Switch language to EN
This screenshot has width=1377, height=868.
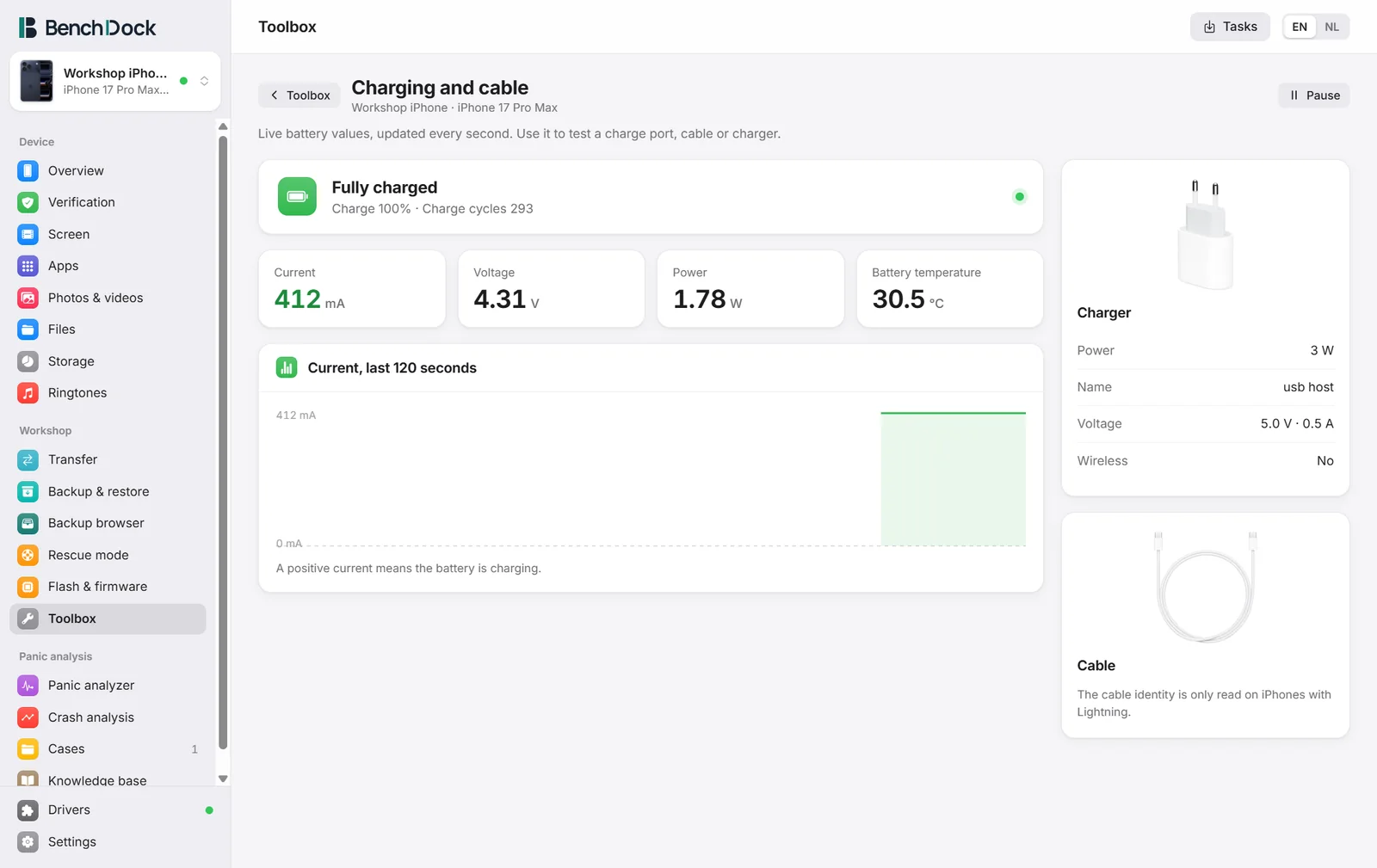[x=1300, y=27]
